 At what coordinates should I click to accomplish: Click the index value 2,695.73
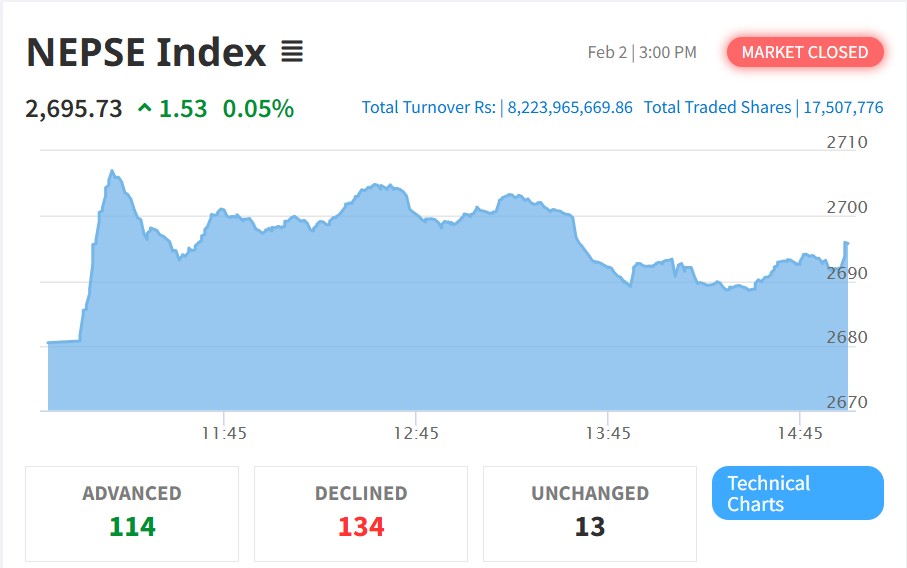click(x=74, y=108)
